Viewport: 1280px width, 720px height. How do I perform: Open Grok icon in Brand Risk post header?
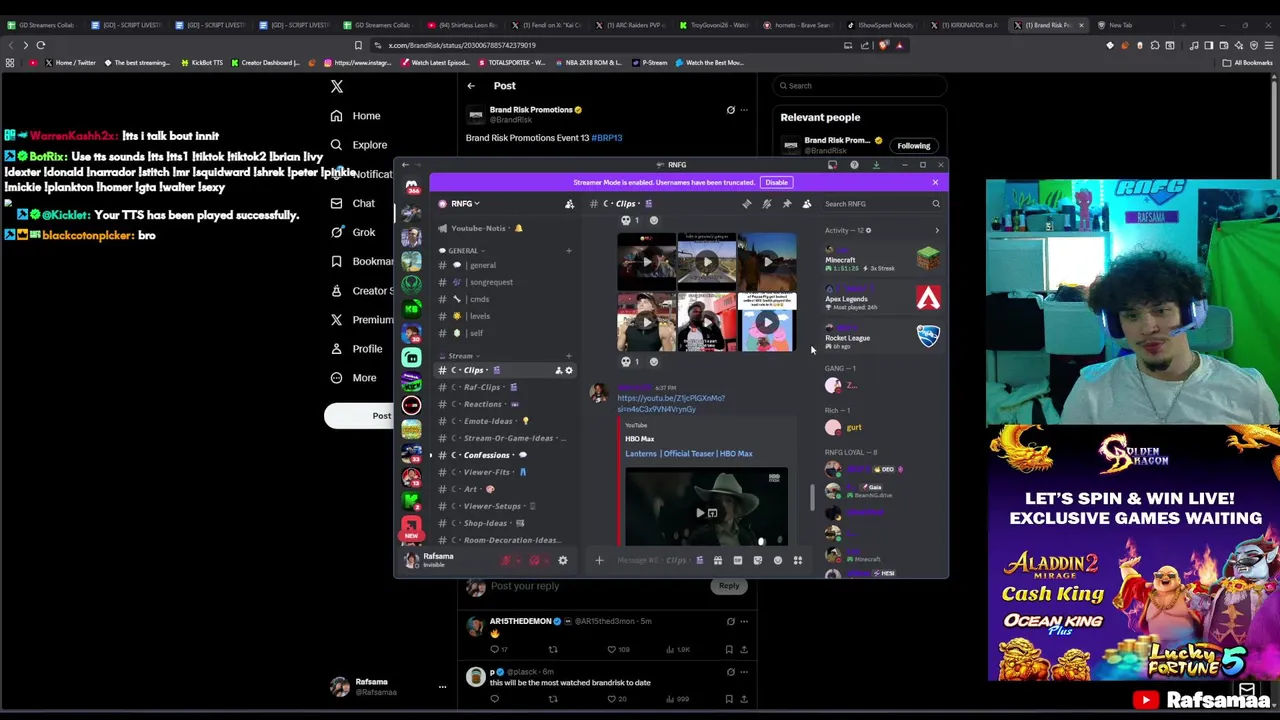[730, 110]
